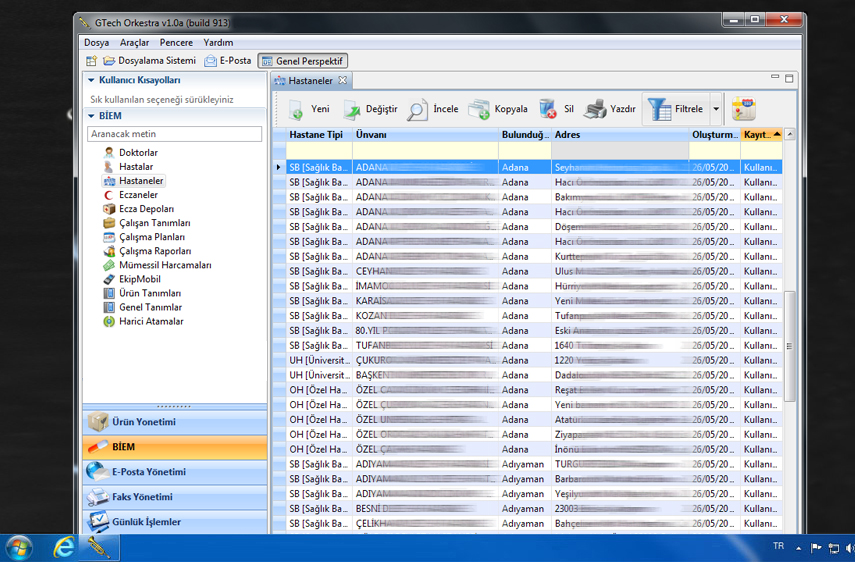The image size is (855, 562).
Task: Open Genel Tanımlar item
Action: click(150, 307)
